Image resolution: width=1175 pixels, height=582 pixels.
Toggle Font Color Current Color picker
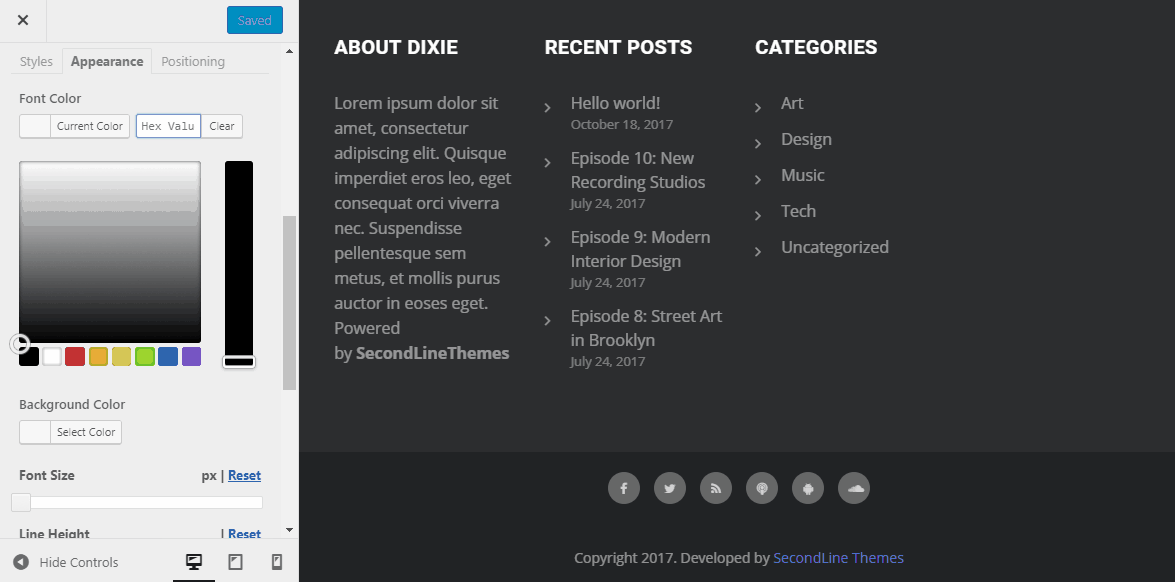(x=74, y=126)
